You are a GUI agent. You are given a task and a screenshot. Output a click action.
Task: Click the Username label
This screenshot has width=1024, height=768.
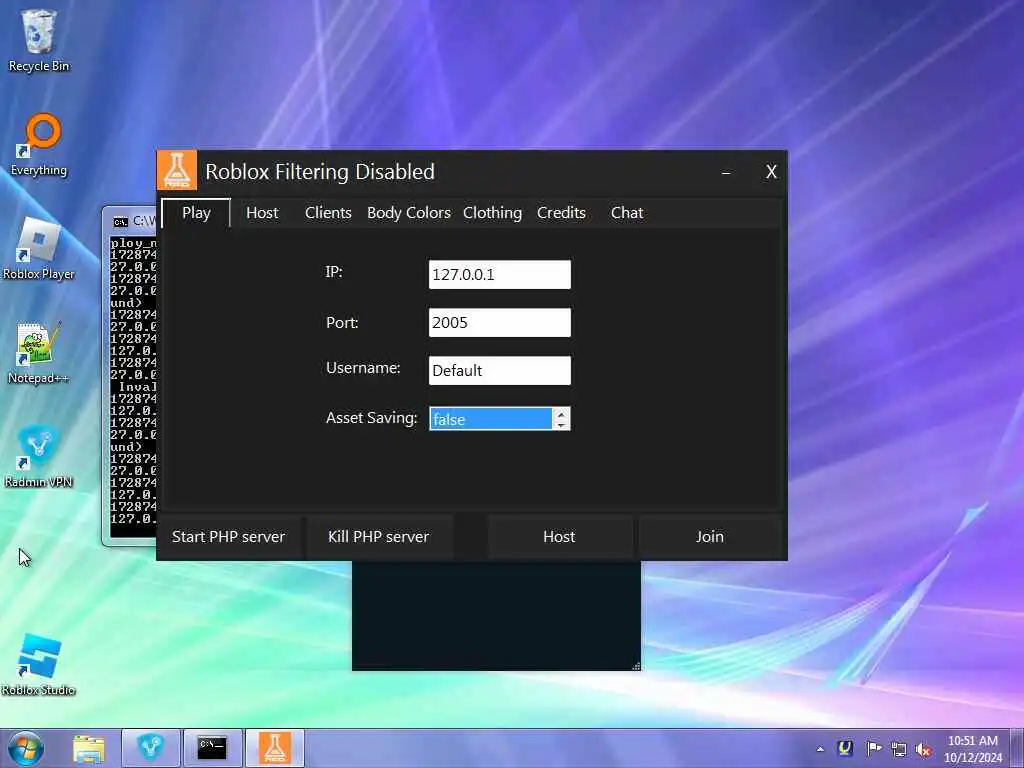click(363, 368)
